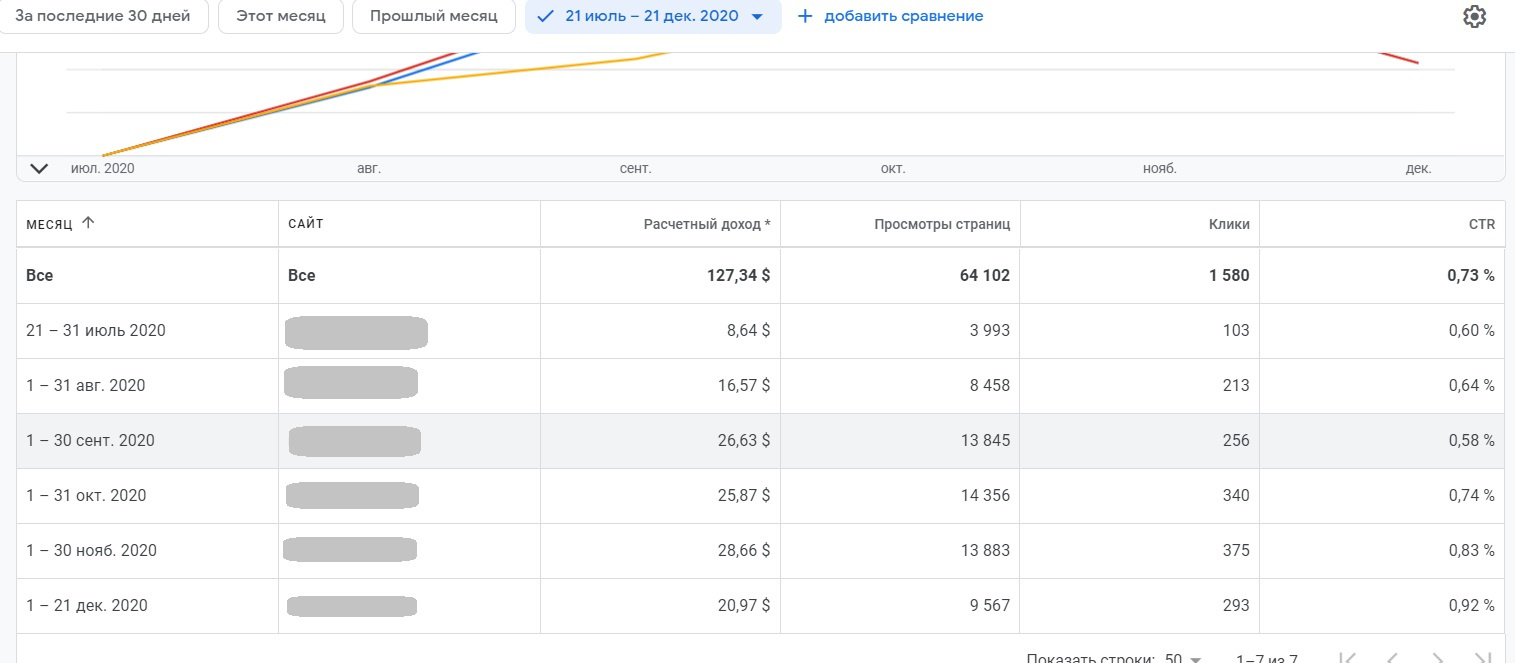The image size is (1515, 663).
Task: Sort table by the 'Клики' column
Action: point(1229,224)
